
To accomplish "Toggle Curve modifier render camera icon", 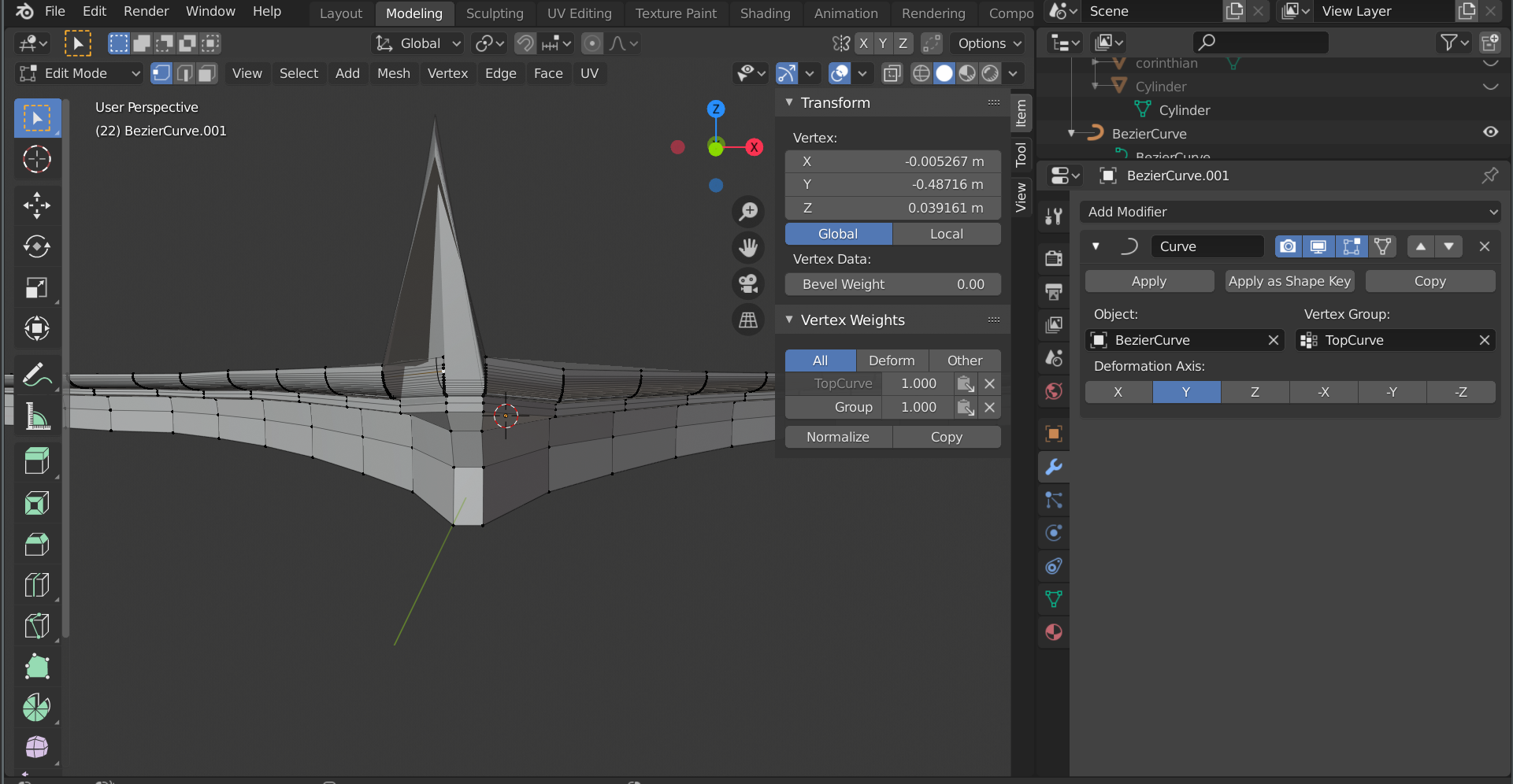I will (x=1288, y=246).
